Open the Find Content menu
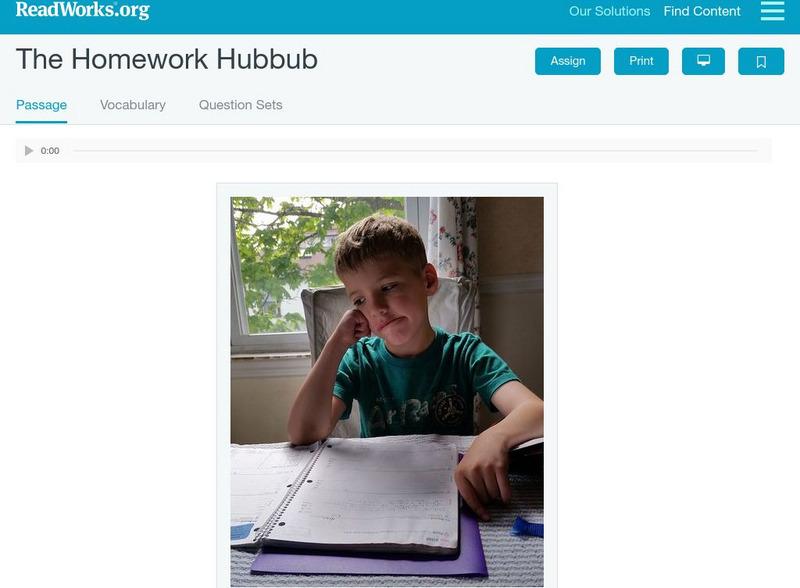Screen dimensions: 800x588 click(x=702, y=11)
